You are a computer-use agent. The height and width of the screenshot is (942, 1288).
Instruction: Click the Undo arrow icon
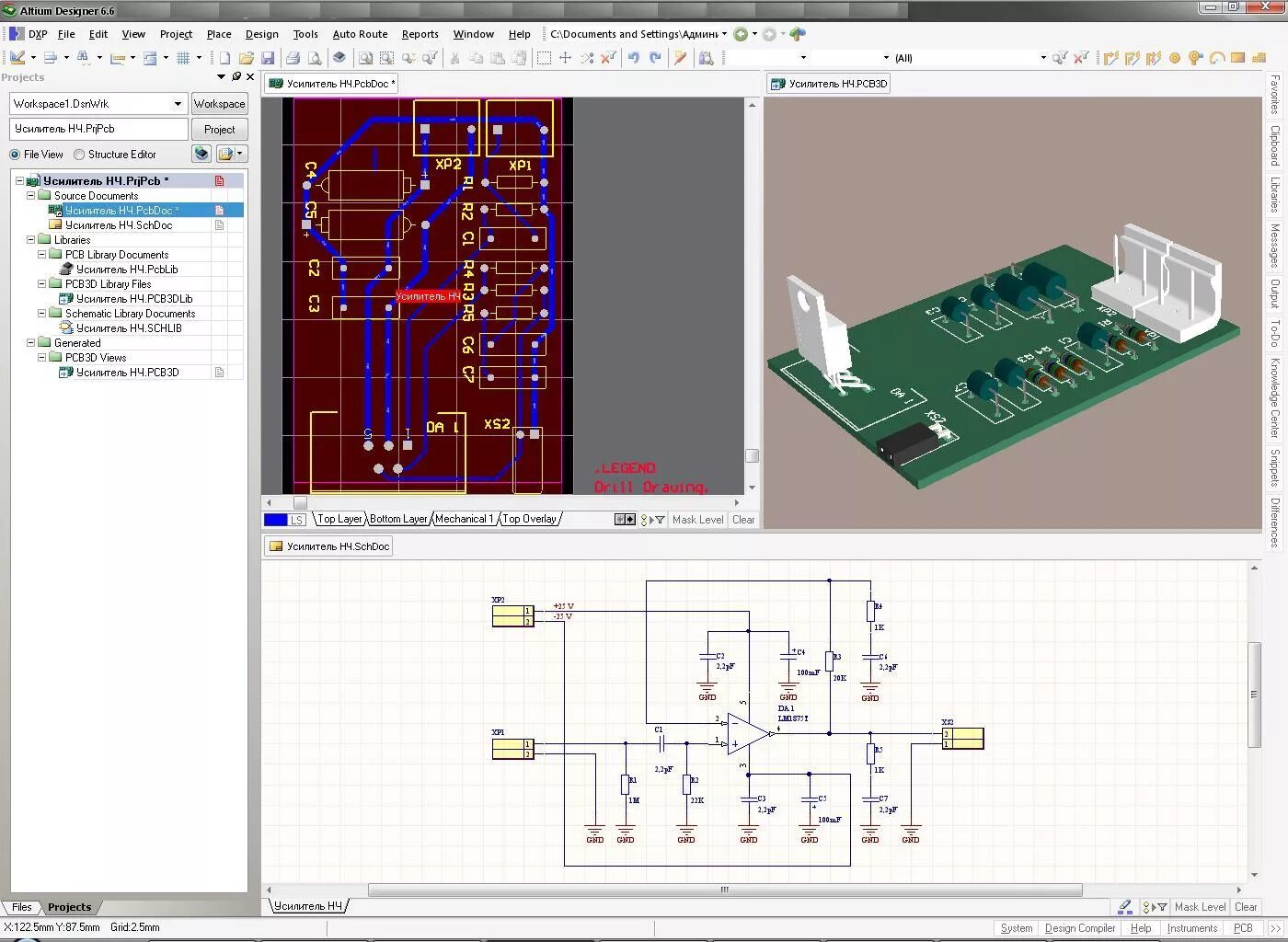click(633, 58)
